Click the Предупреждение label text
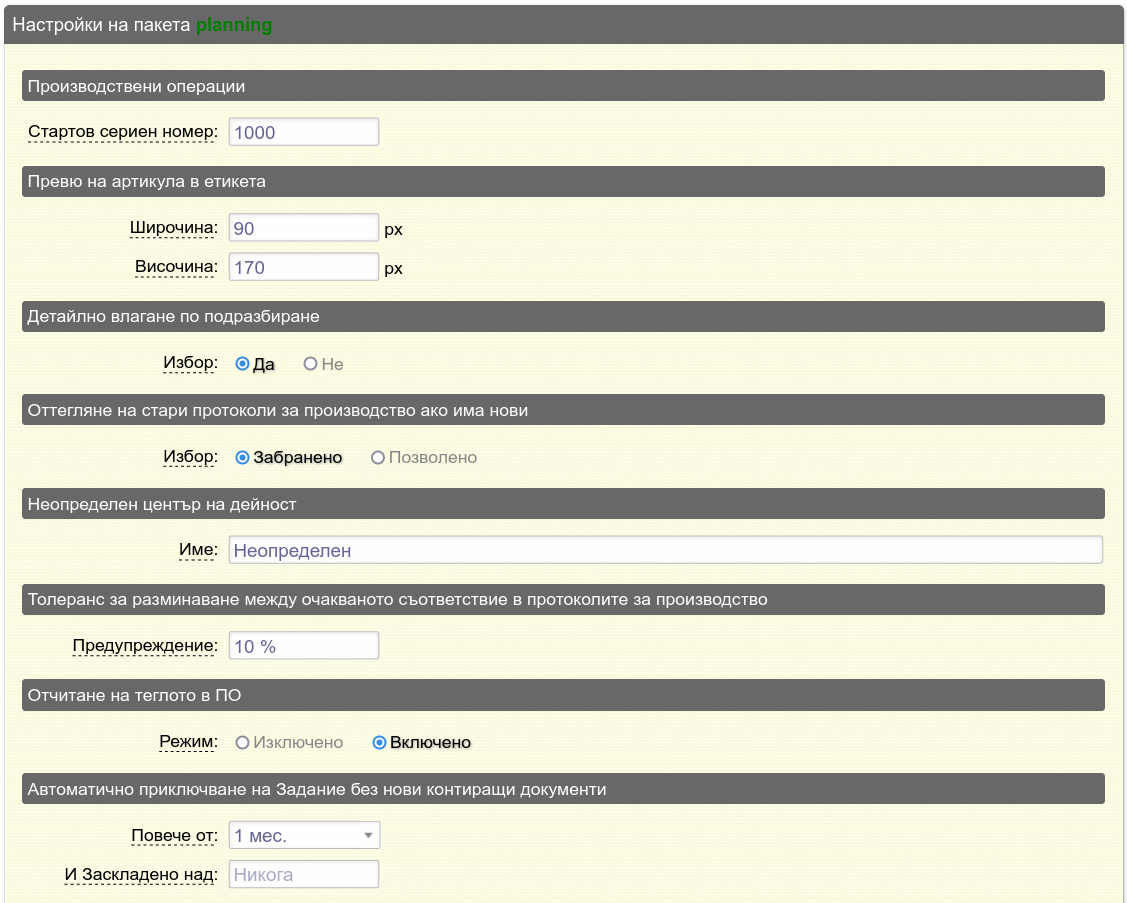The width and height of the screenshot is (1127, 903). coord(145,646)
